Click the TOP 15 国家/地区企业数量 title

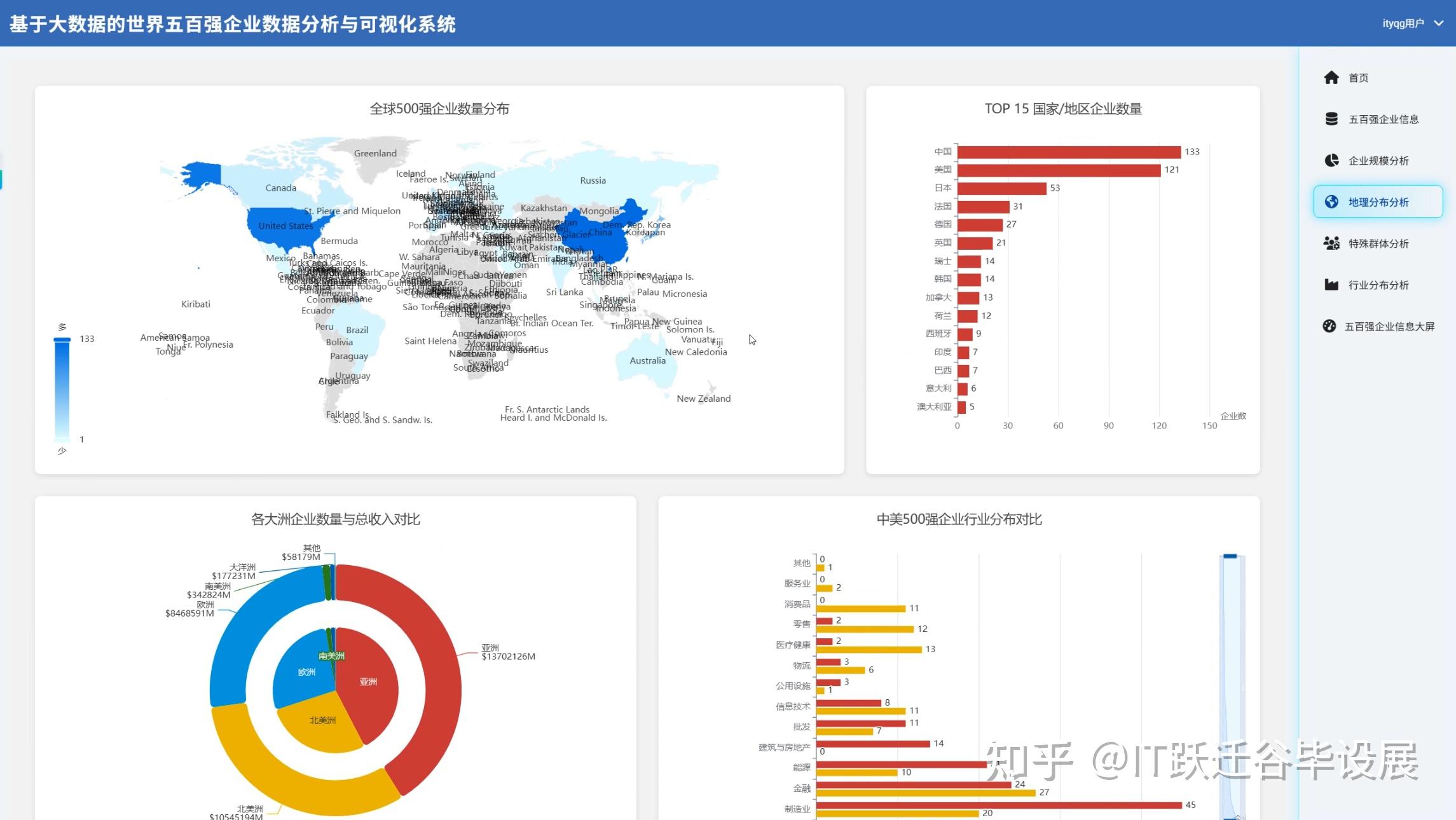tap(1063, 109)
